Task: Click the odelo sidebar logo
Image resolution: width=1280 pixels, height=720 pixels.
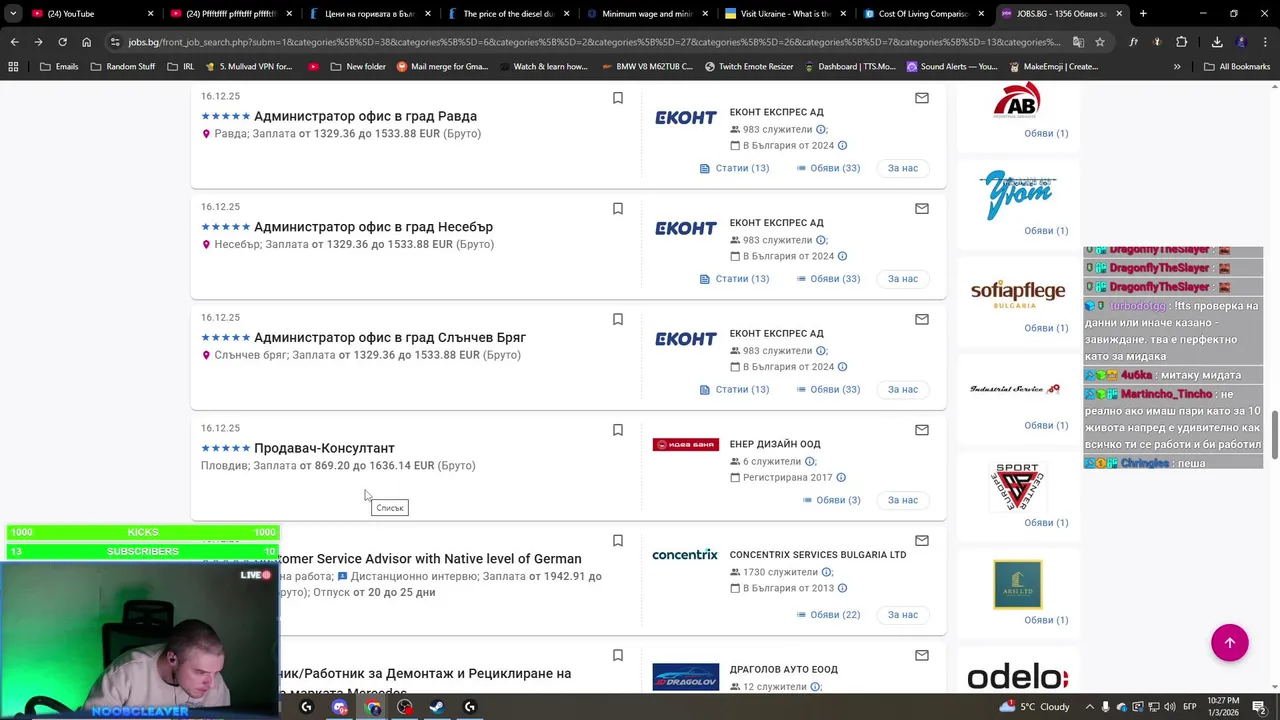Action: (1018, 677)
